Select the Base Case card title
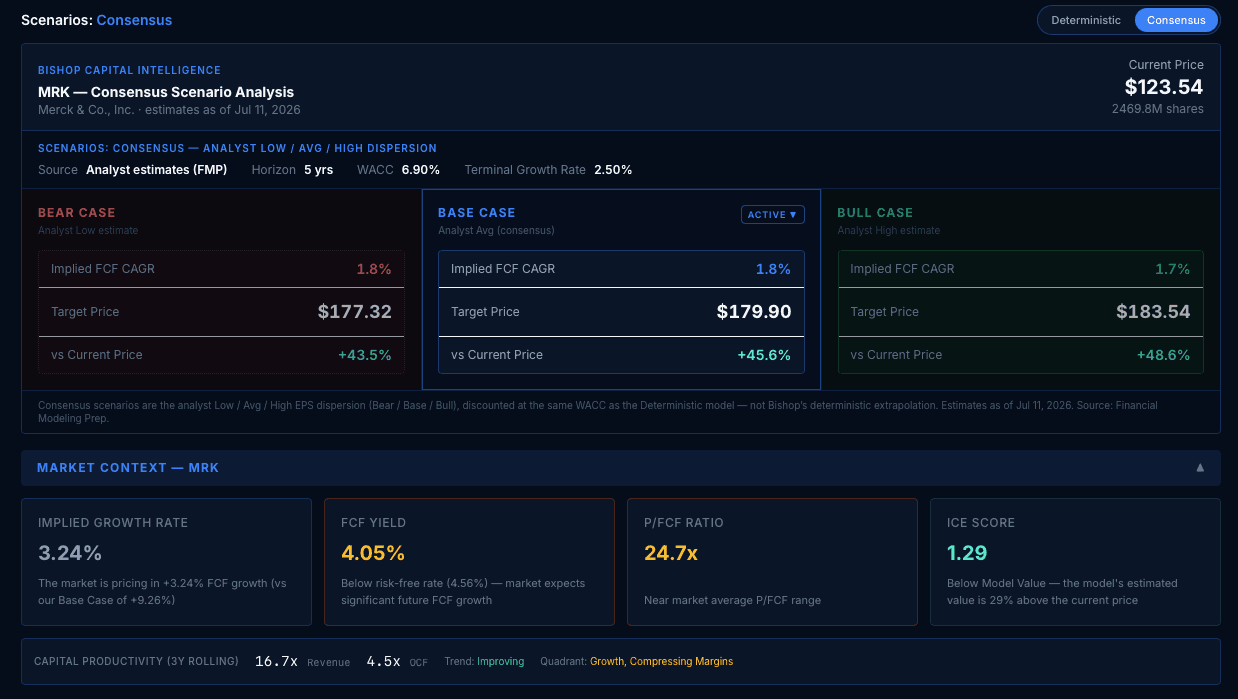Viewport: 1238px width, 699px height. pyautogui.click(x=477, y=213)
